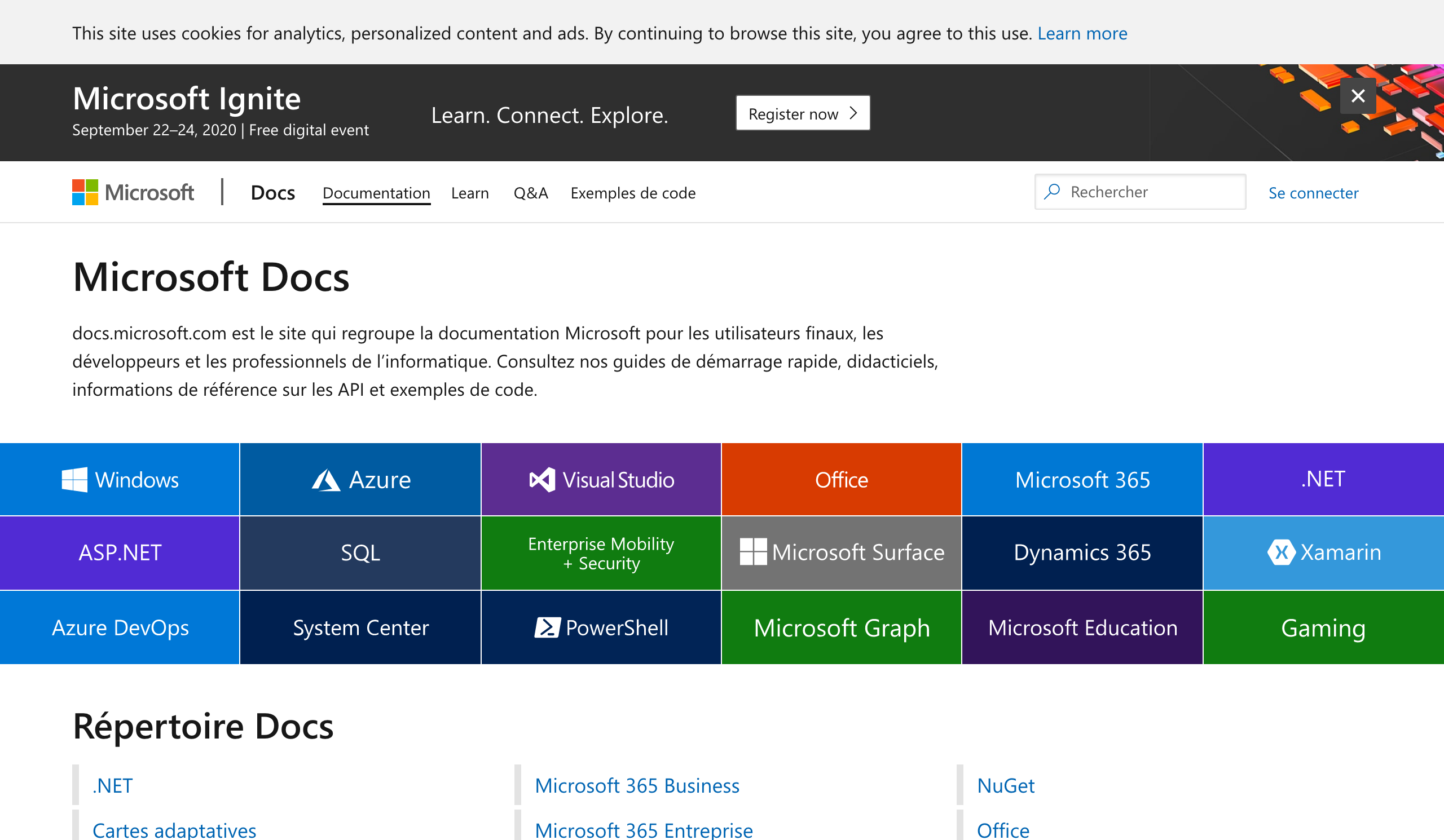Image resolution: width=1444 pixels, height=840 pixels.
Task: Close the Microsoft Ignite banner
Action: [1358, 96]
